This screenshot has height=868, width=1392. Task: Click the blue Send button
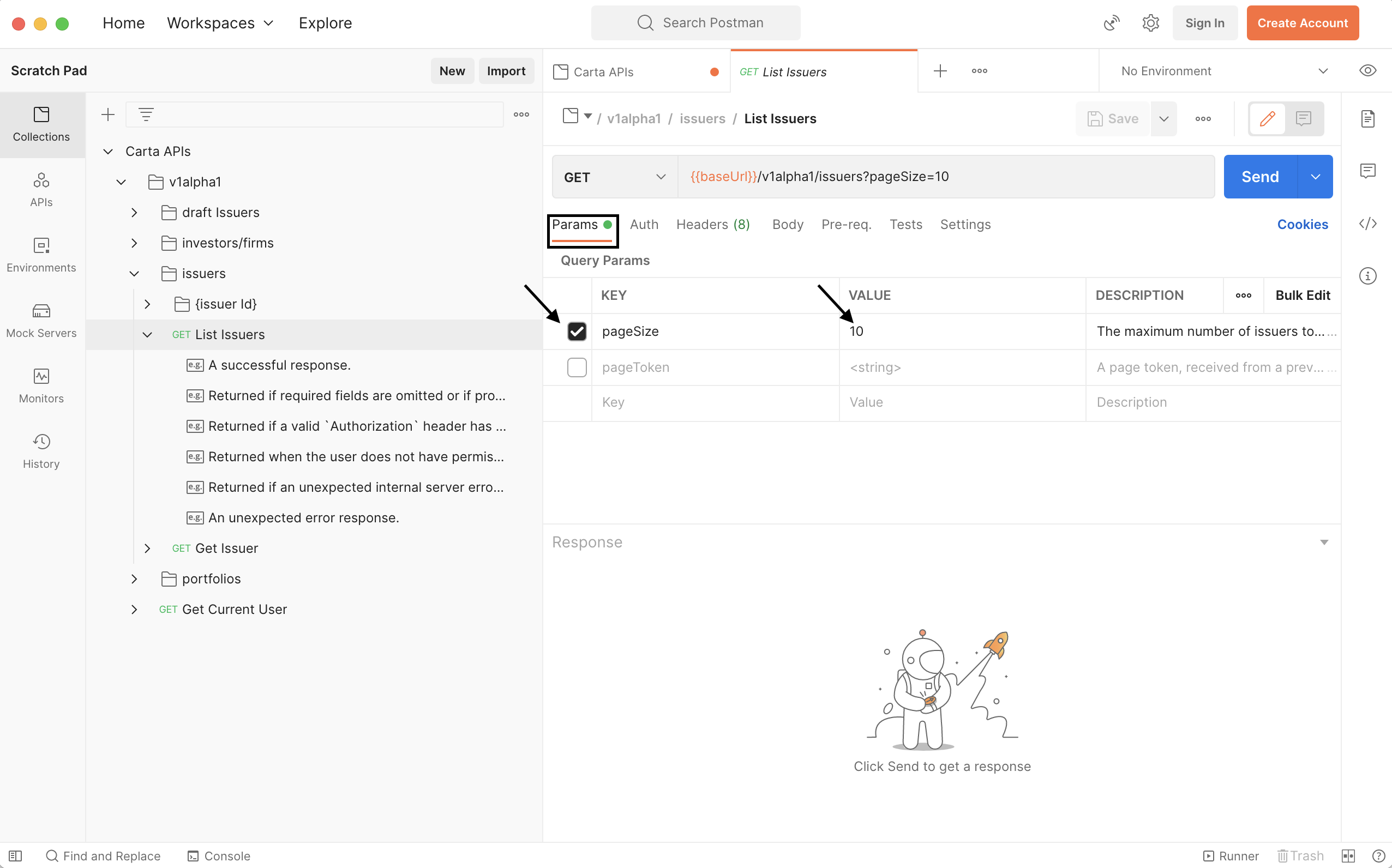1259,177
